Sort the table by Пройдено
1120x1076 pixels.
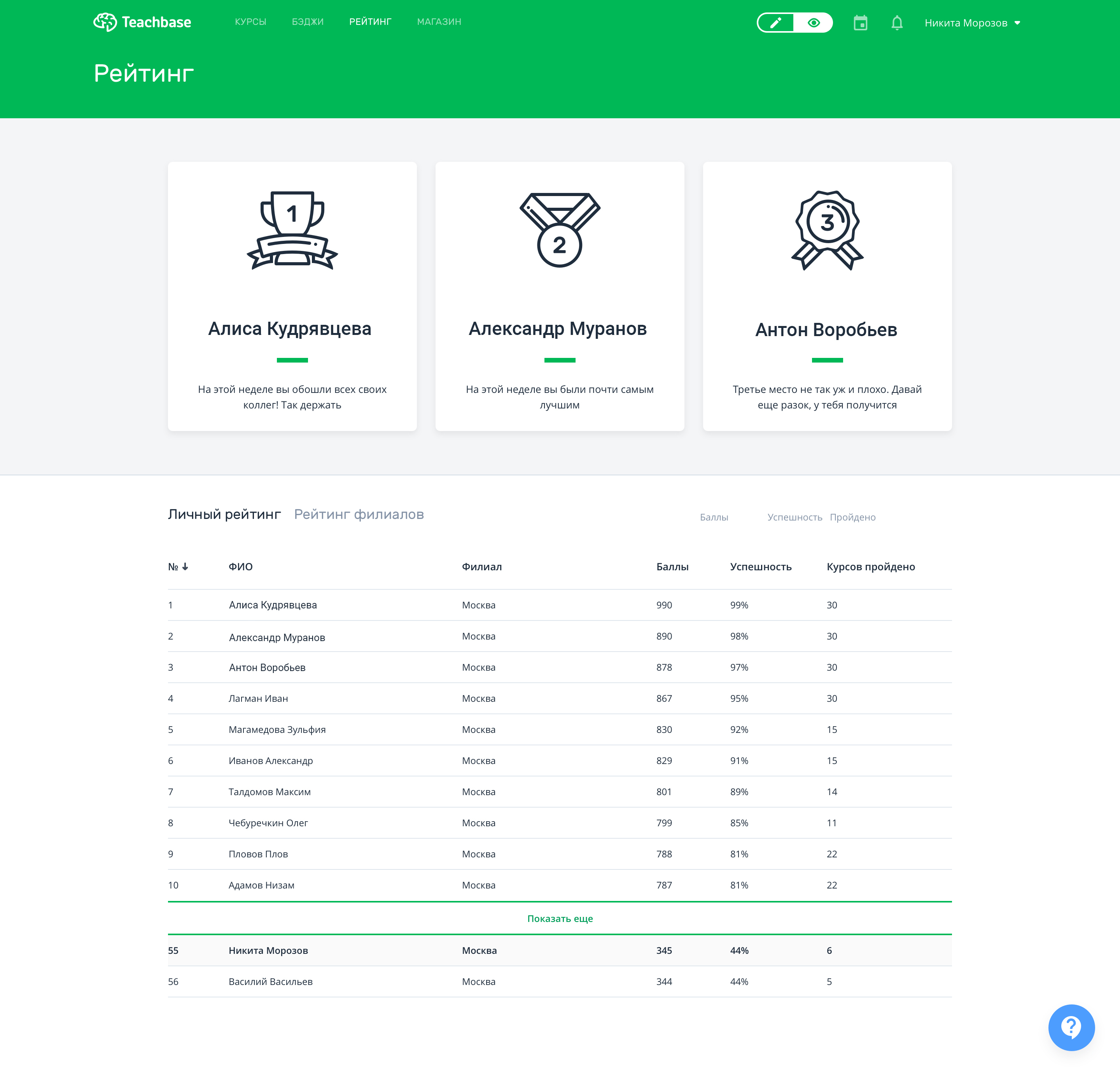(x=852, y=517)
